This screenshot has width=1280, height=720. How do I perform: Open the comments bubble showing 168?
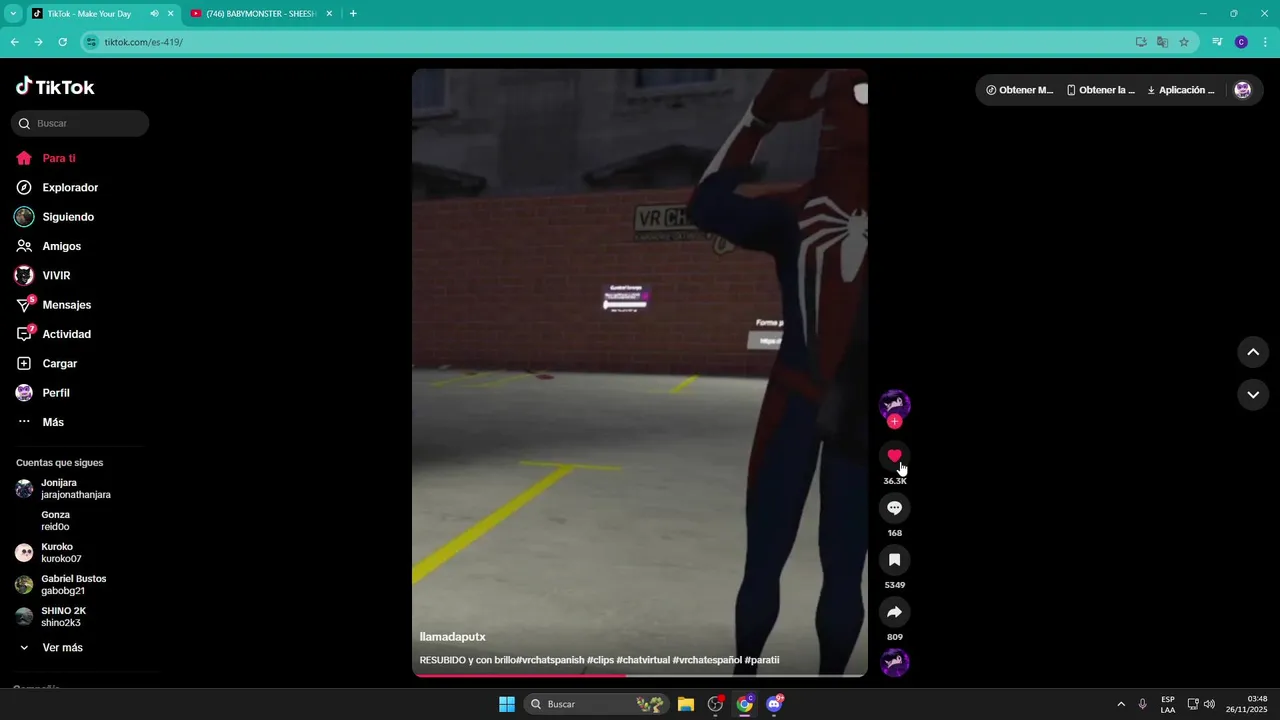[x=894, y=508]
